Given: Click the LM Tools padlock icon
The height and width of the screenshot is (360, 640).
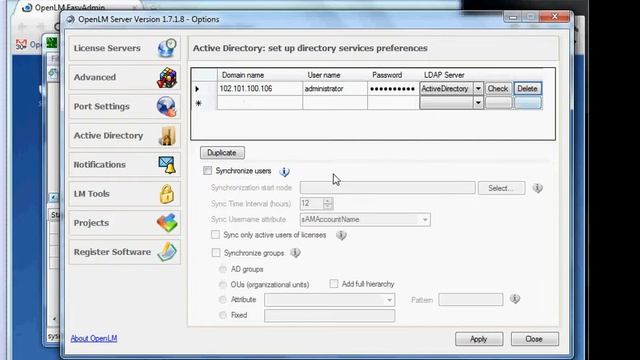Looking at the screenshot, I should tap(167, 194).
